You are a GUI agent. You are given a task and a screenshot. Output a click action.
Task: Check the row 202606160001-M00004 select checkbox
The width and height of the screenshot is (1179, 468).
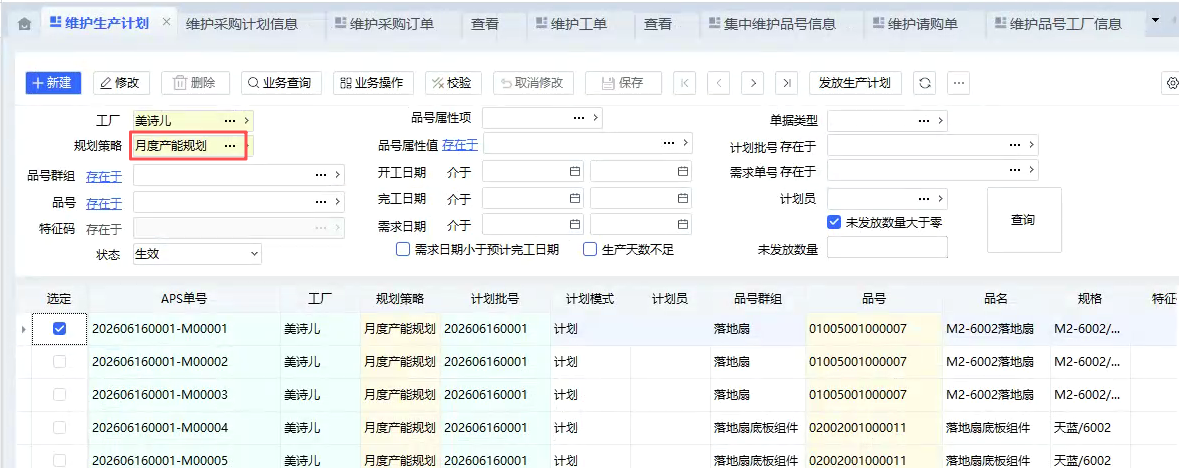pyautogui.click(x=59, y=427)
